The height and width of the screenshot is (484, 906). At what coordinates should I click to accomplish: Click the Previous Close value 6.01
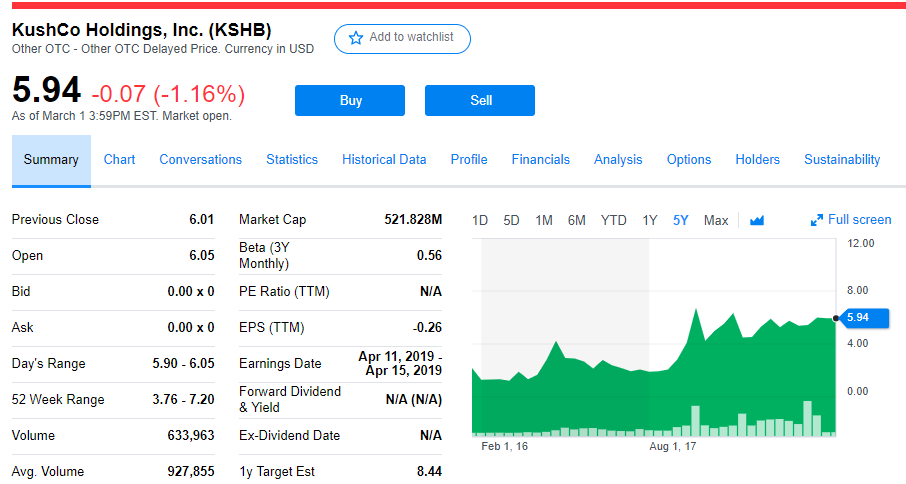coord(202,219)
